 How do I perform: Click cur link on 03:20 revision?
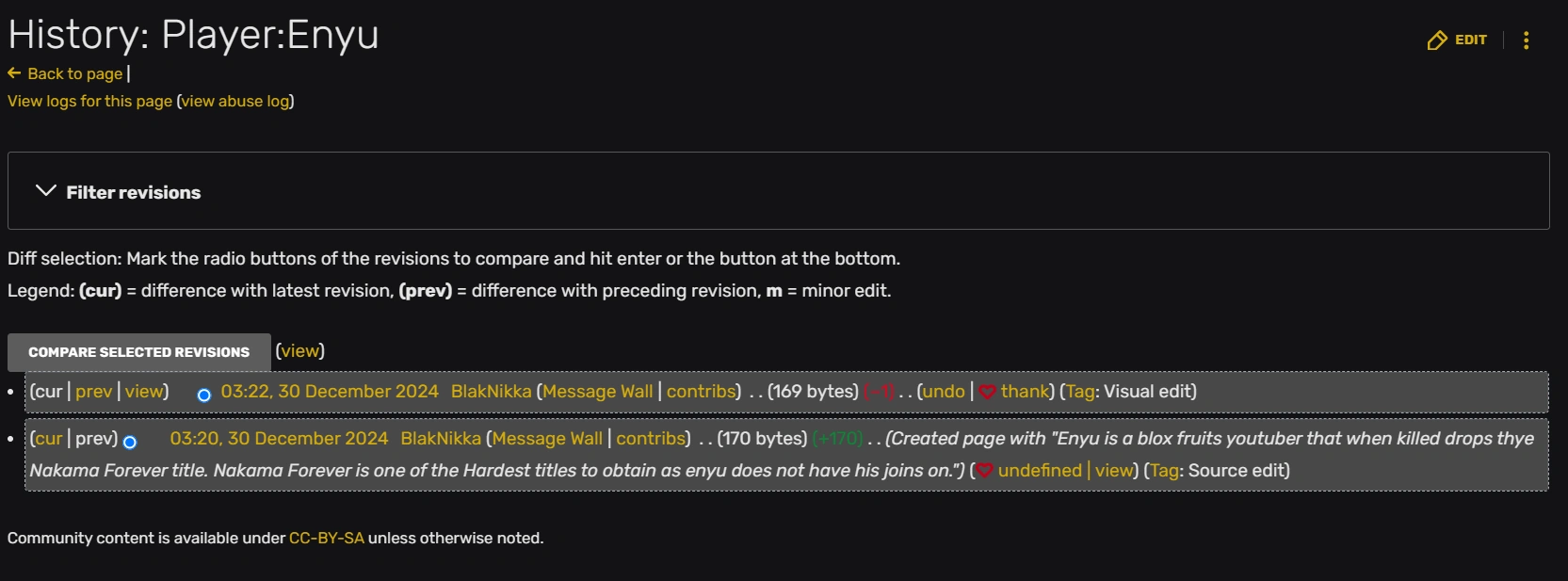pyautogui.click(x=48, y=439)
